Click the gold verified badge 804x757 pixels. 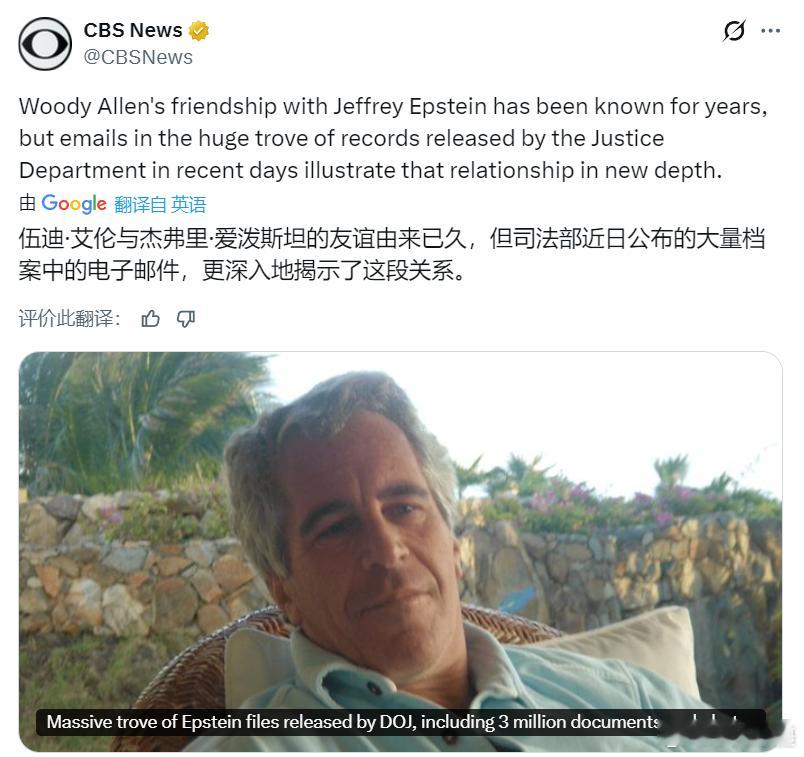click(199, 30)
